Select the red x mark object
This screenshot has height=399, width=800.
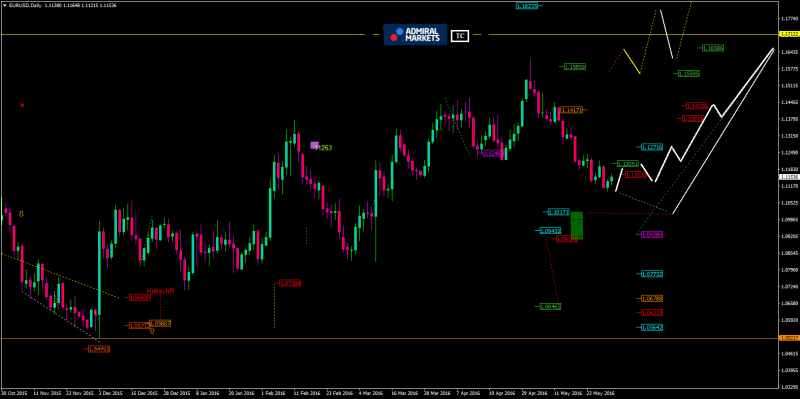click(22, 105)
